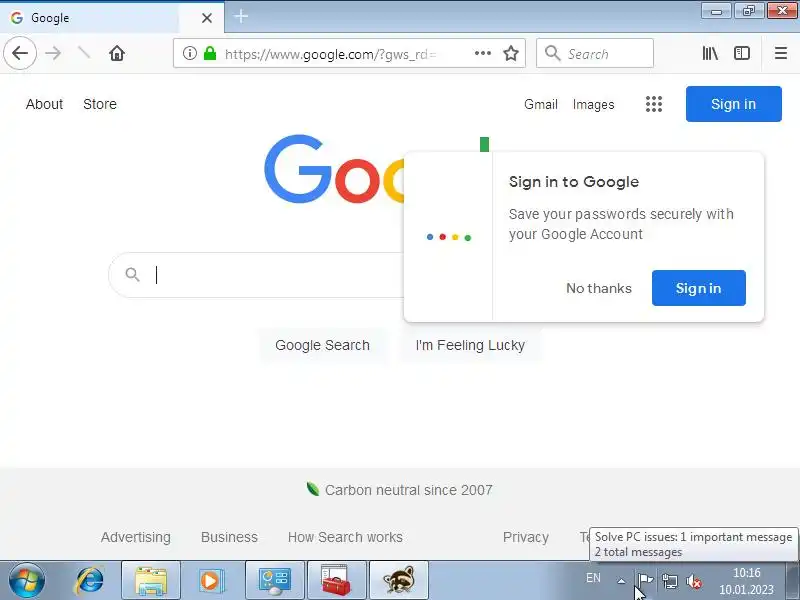
Task: Open a new tab with the plus icon
Action: (x=241, y=17)
